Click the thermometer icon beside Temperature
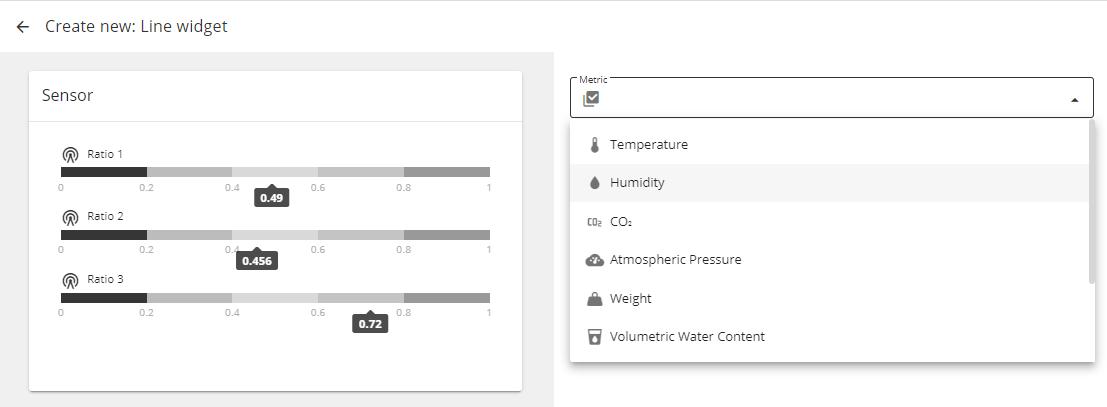This screenshot has width=1107, height=407. pos(594,145)
